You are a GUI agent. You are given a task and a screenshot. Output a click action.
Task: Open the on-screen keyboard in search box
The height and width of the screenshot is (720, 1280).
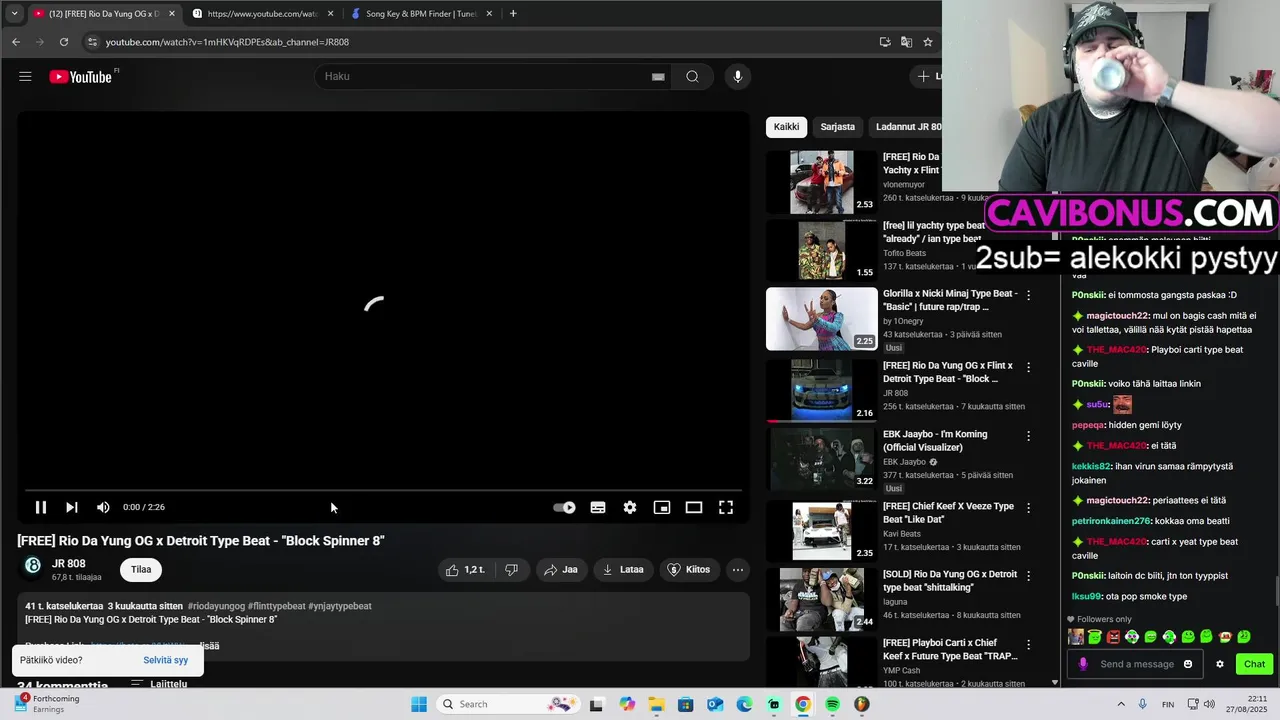(x=658, y=76)
